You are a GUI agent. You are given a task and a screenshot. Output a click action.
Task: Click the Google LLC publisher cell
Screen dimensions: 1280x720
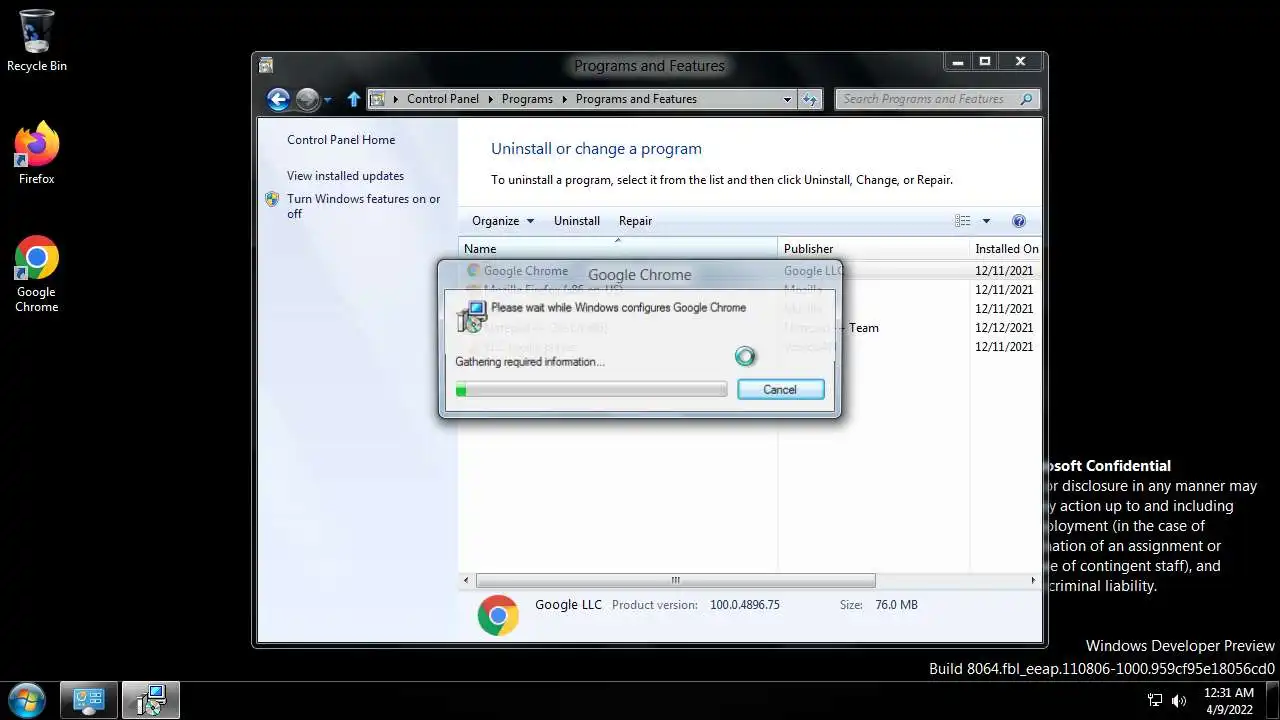813,271
